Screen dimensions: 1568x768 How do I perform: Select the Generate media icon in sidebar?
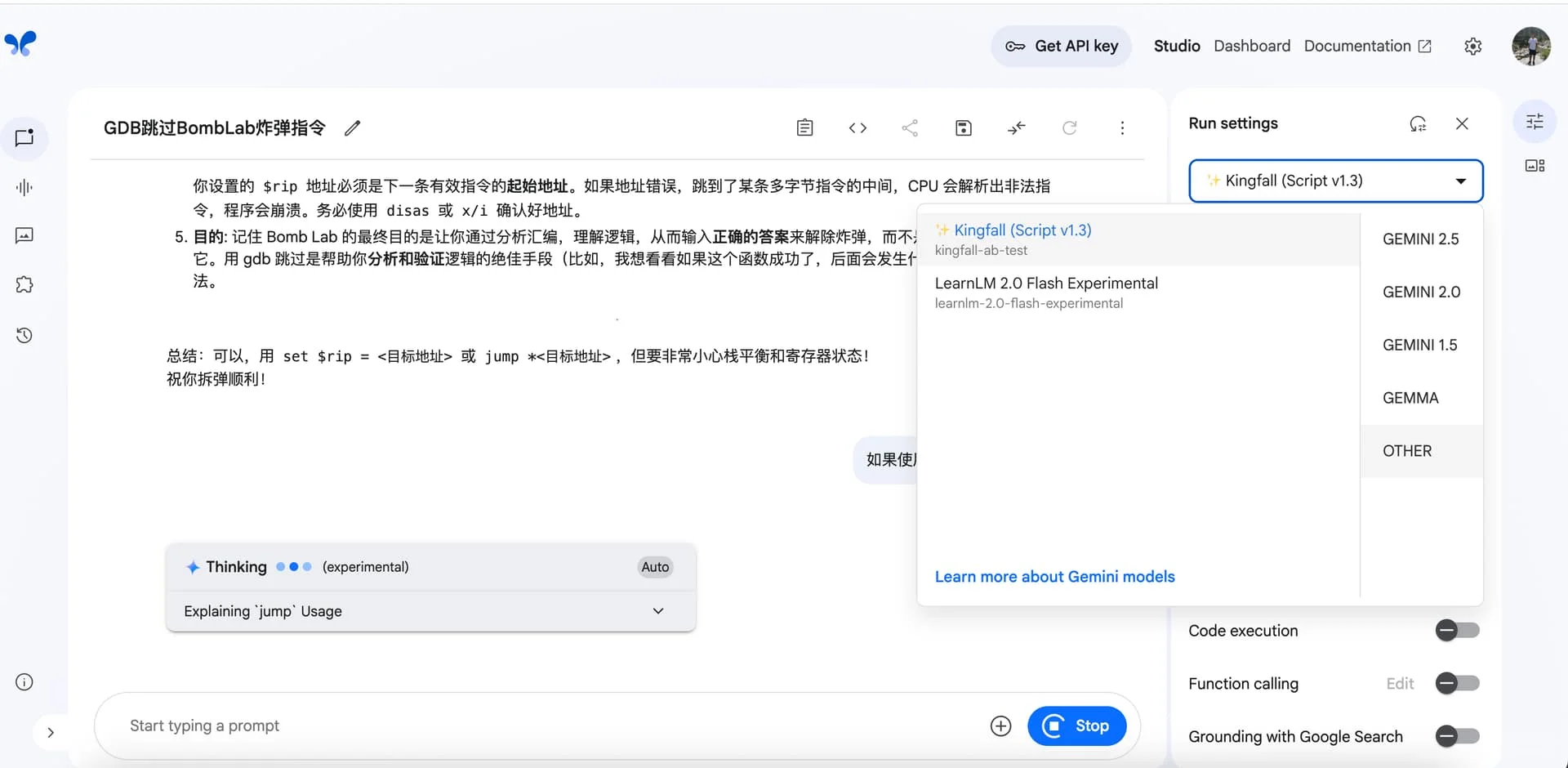(24, 235)
